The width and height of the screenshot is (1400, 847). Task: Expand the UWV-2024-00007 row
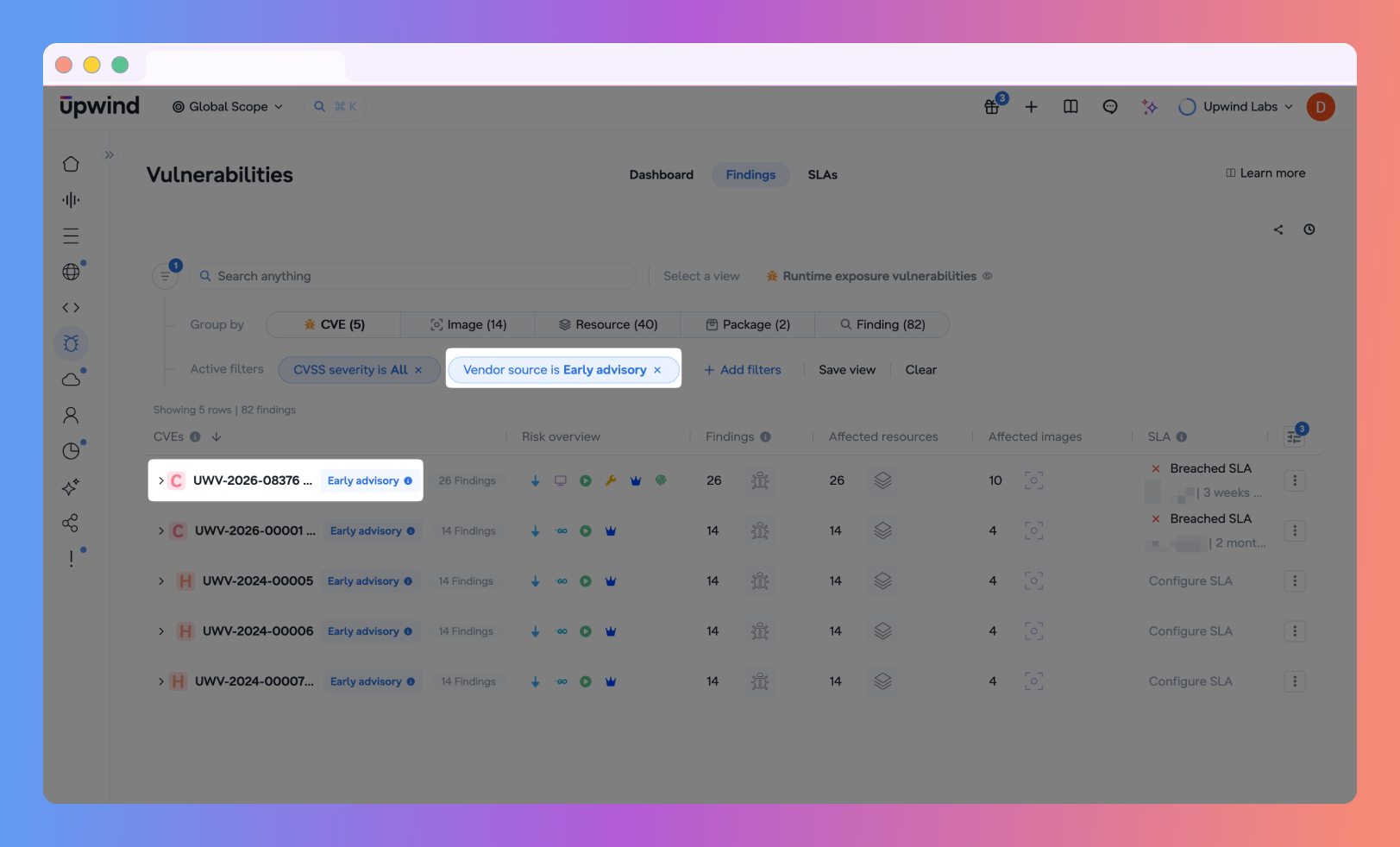(x=161, y=681)
